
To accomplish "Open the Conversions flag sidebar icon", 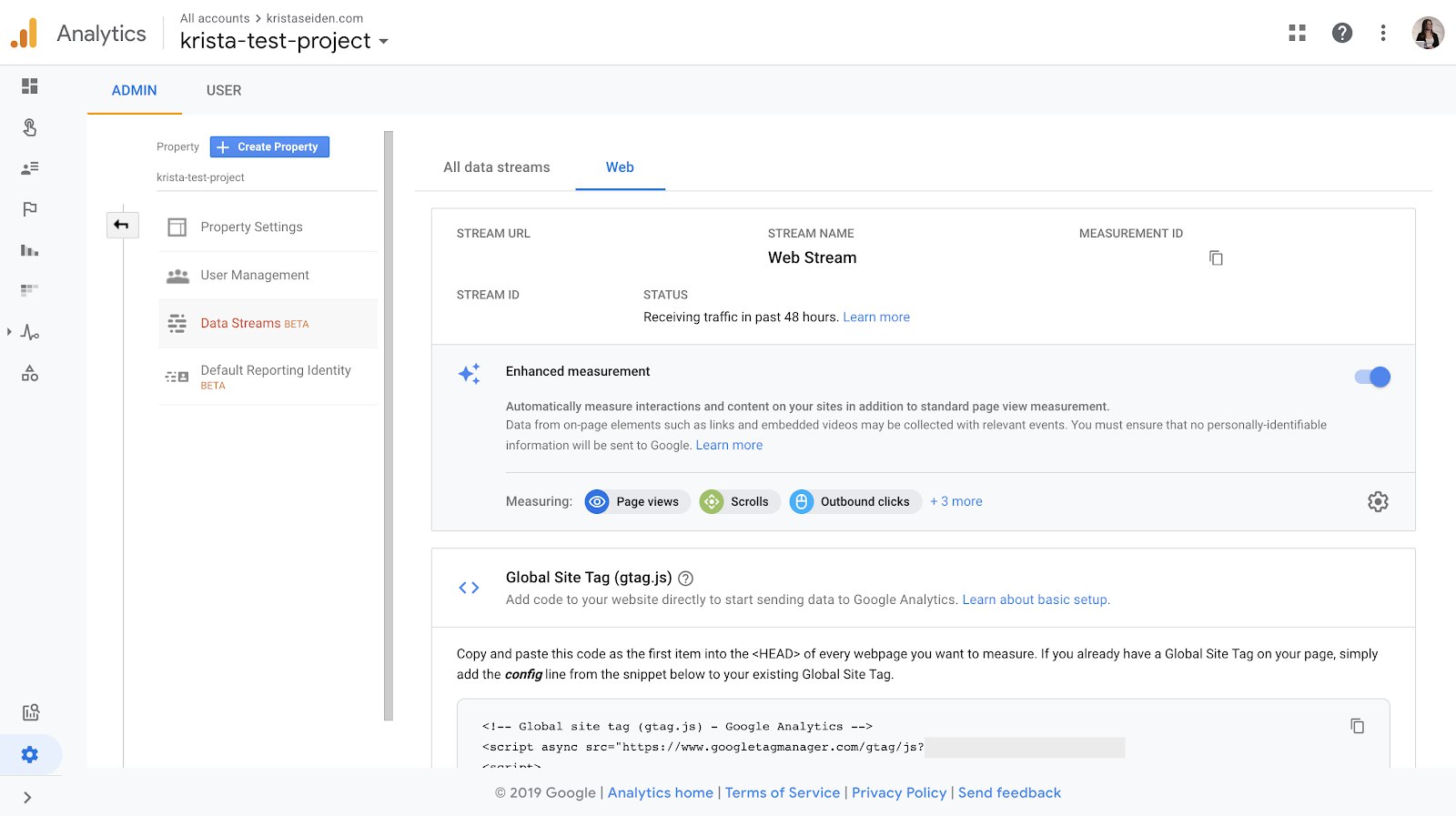I will pos(30,209).
